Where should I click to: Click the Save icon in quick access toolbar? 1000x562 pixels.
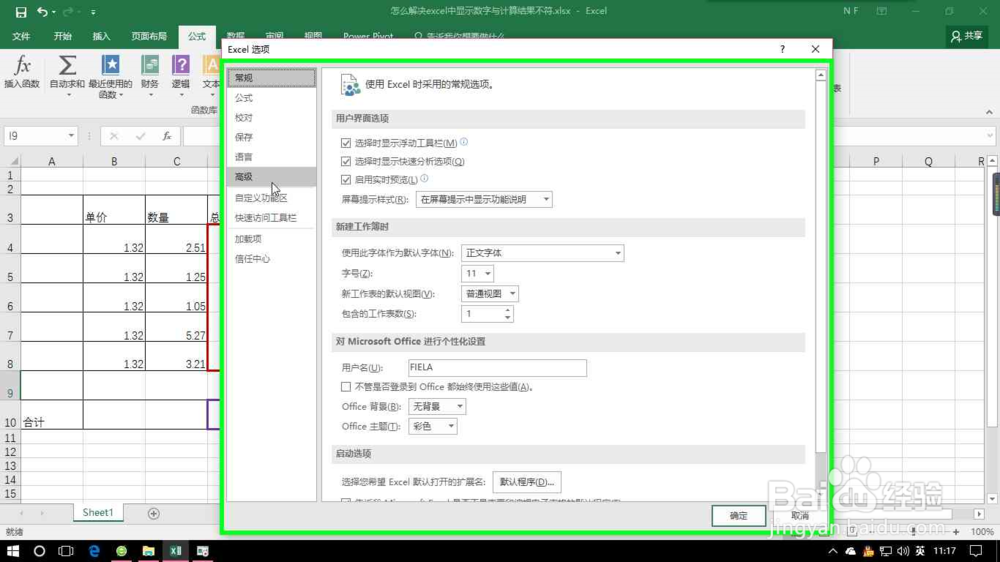coord(20,11)
